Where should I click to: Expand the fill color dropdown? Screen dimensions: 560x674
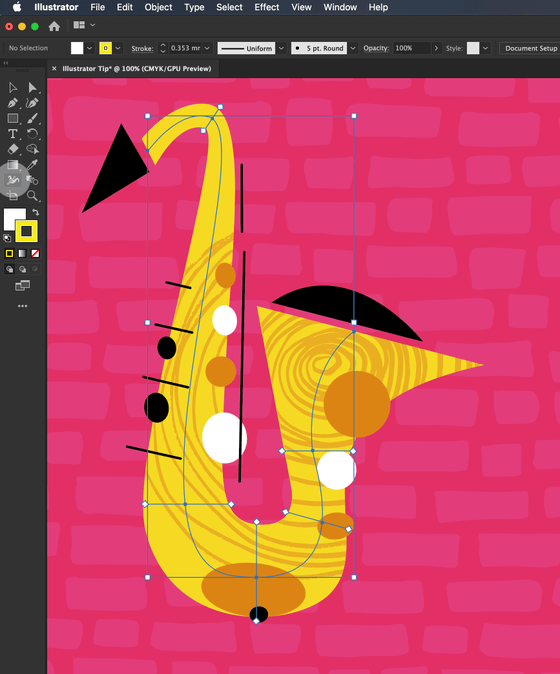coord(89,48)
